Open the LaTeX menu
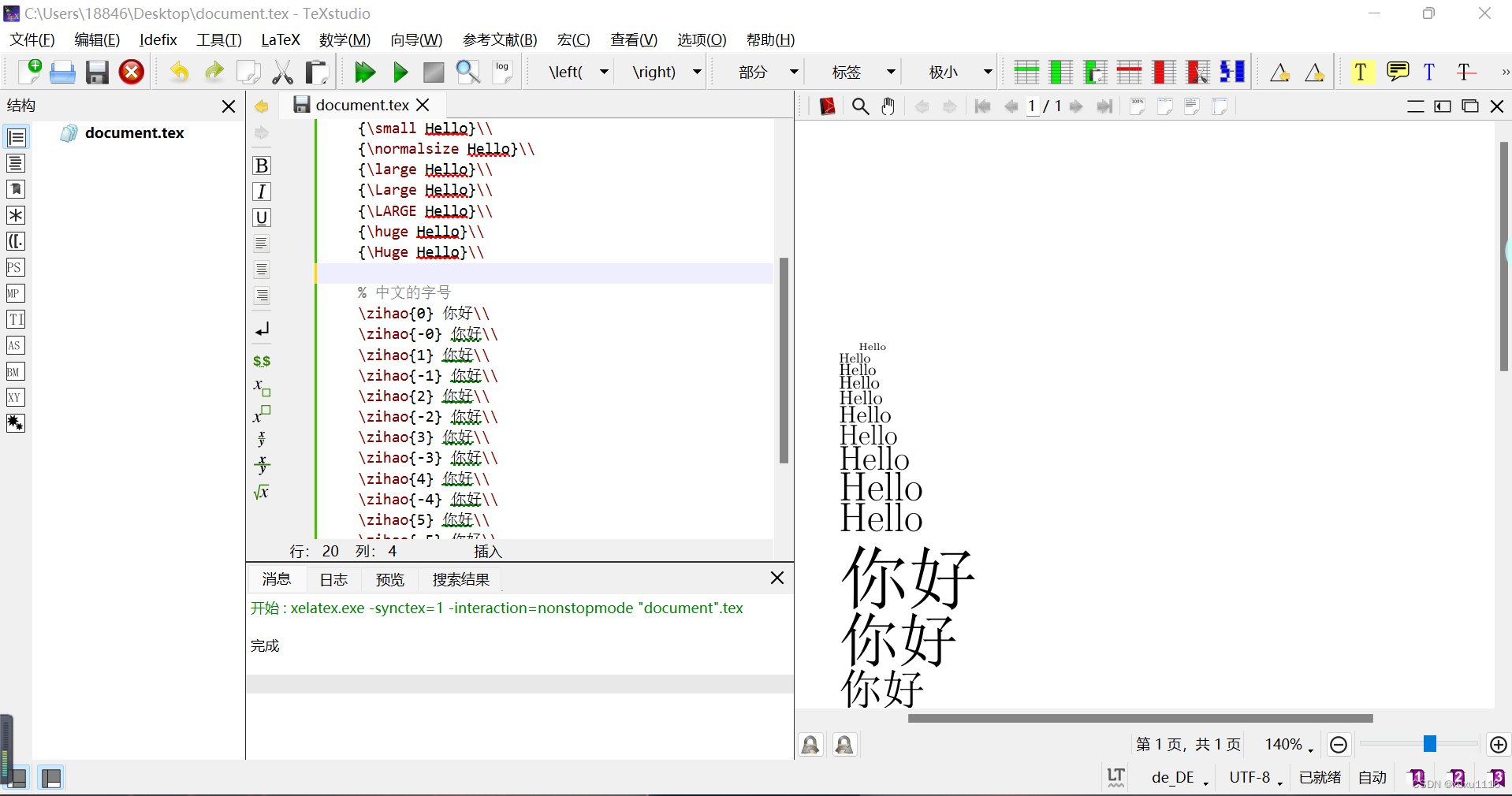 pos(281,39)
